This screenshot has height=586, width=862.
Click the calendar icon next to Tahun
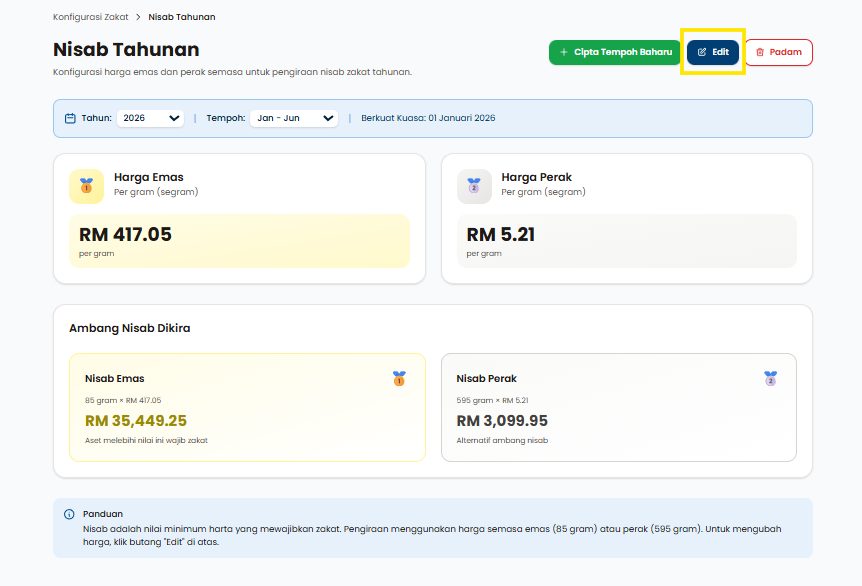coord(70,118)
